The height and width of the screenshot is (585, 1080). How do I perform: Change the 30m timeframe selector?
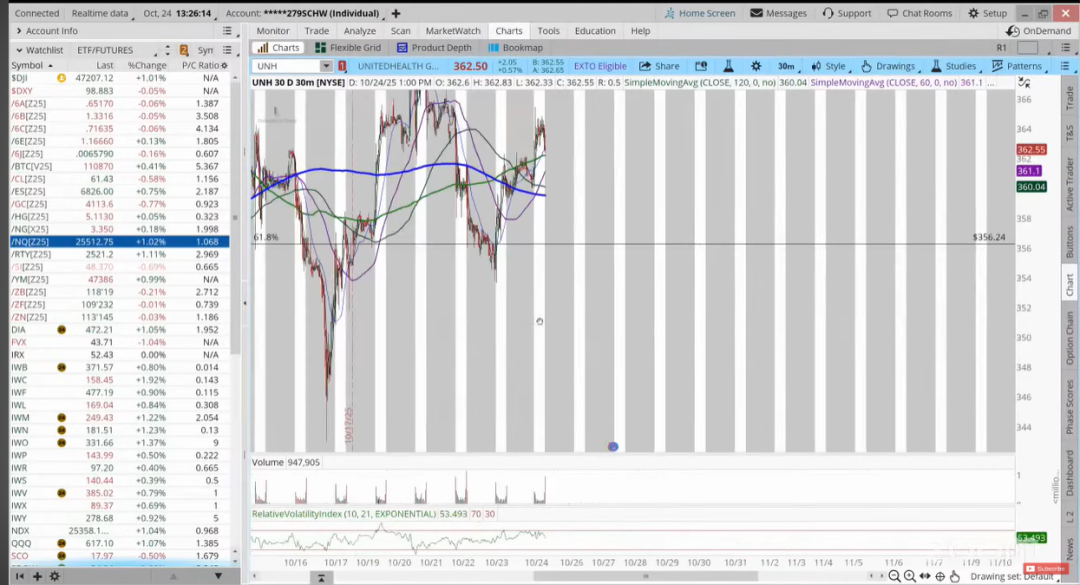(x=786, y=66)
